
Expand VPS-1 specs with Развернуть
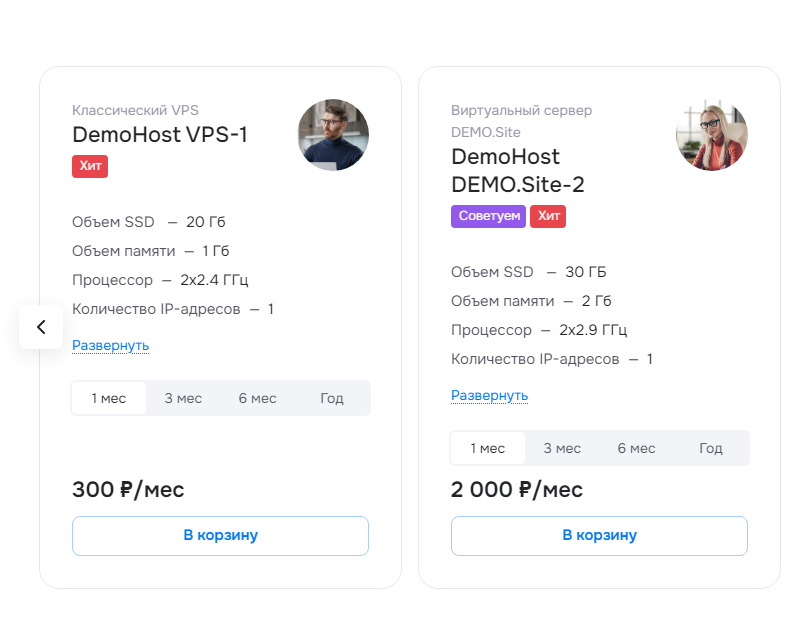[x=110, y=345]
